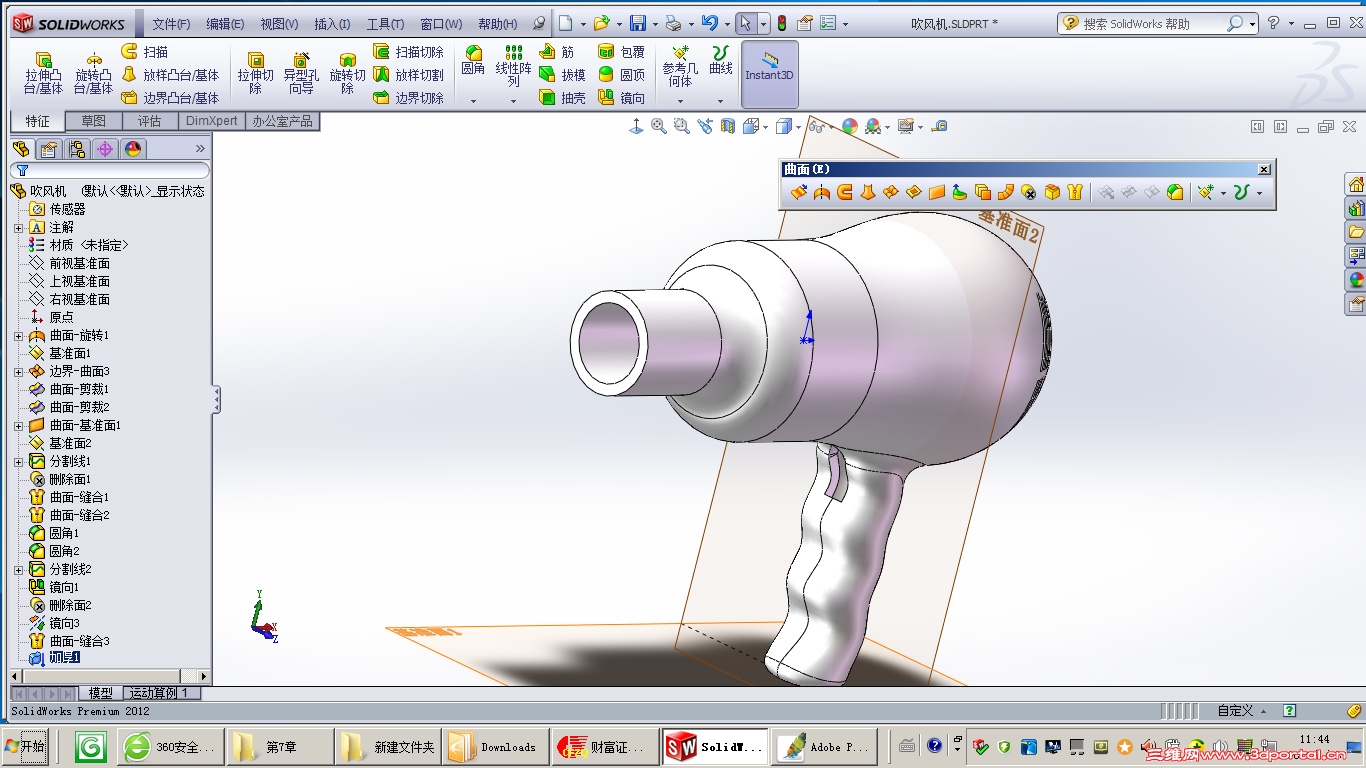Choose the 包覆 wrap tool

[x=621, y=52]
